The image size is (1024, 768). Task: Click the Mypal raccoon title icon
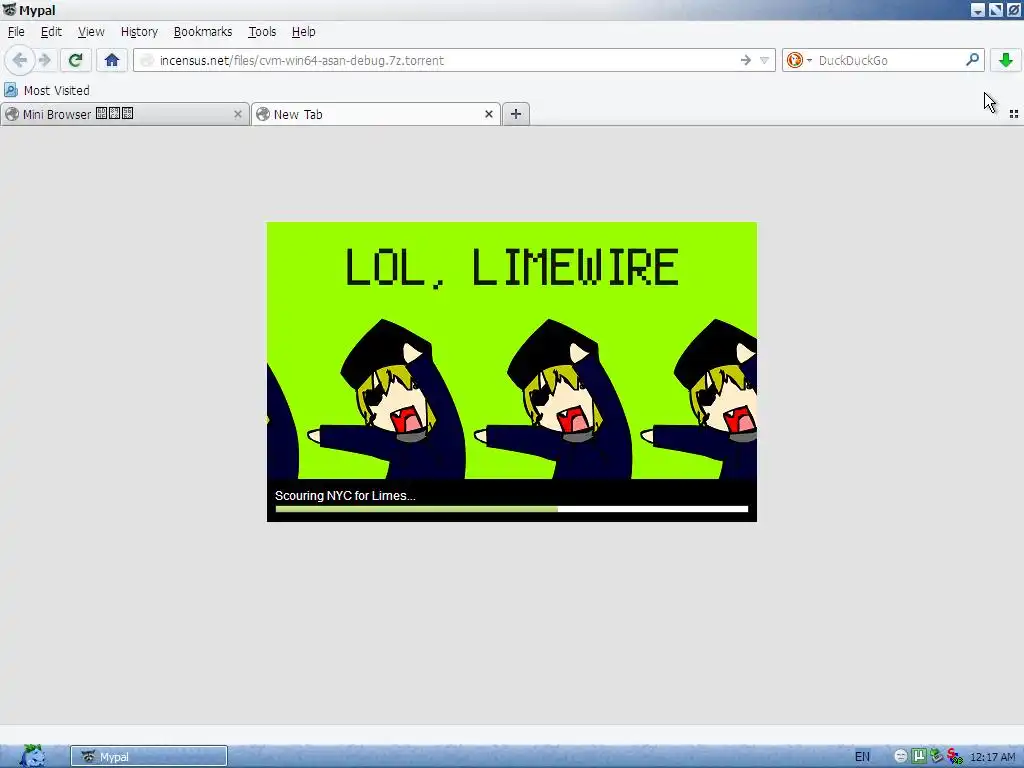(9, 10)
